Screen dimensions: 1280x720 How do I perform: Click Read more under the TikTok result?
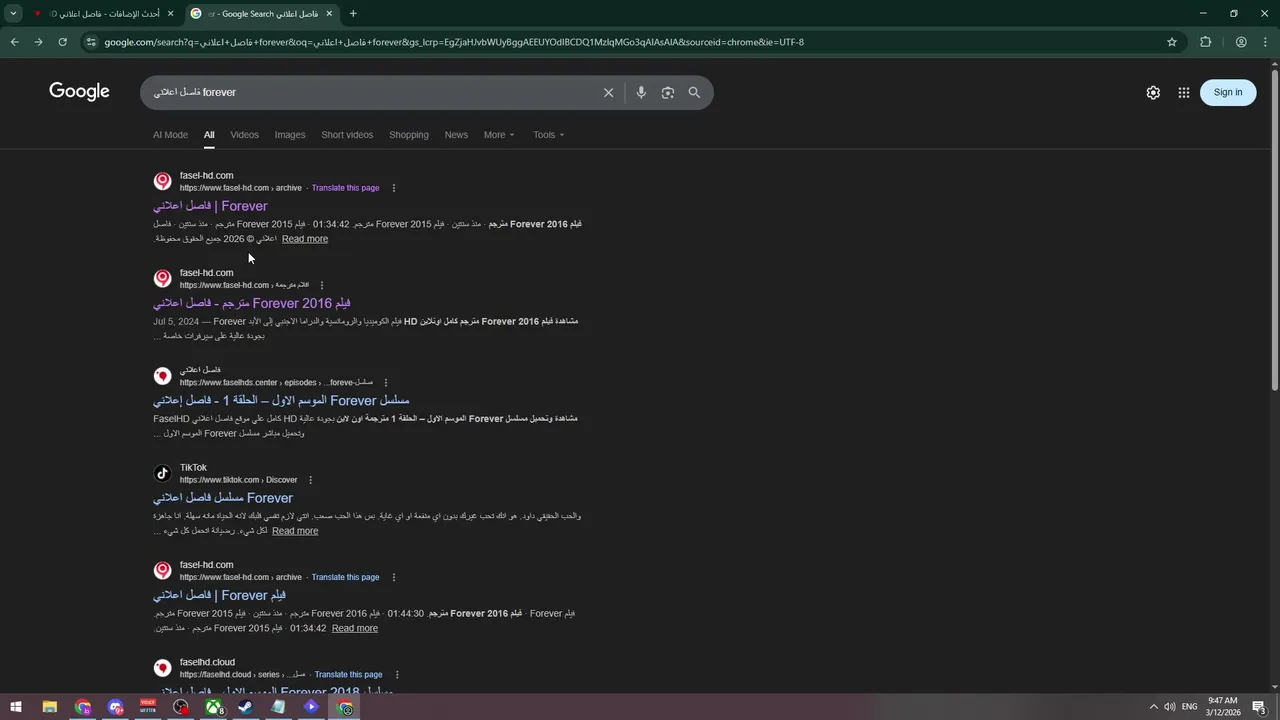[295, 531]
